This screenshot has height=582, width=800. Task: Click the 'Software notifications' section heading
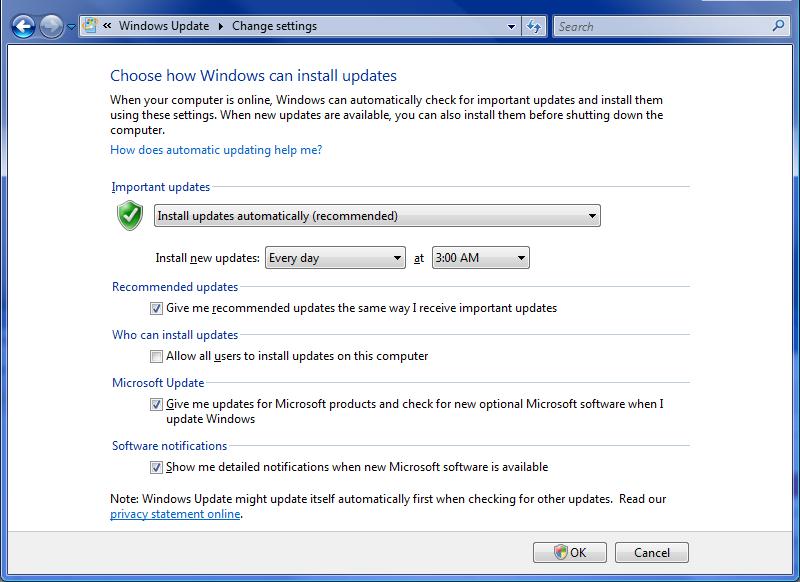pos(169,446)
